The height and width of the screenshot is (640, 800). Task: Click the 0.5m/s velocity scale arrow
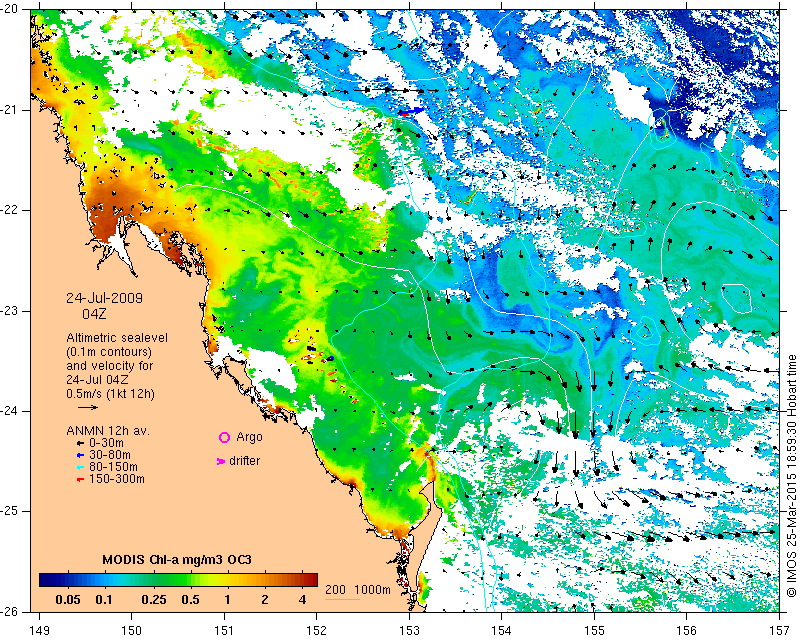click(88, 407)
